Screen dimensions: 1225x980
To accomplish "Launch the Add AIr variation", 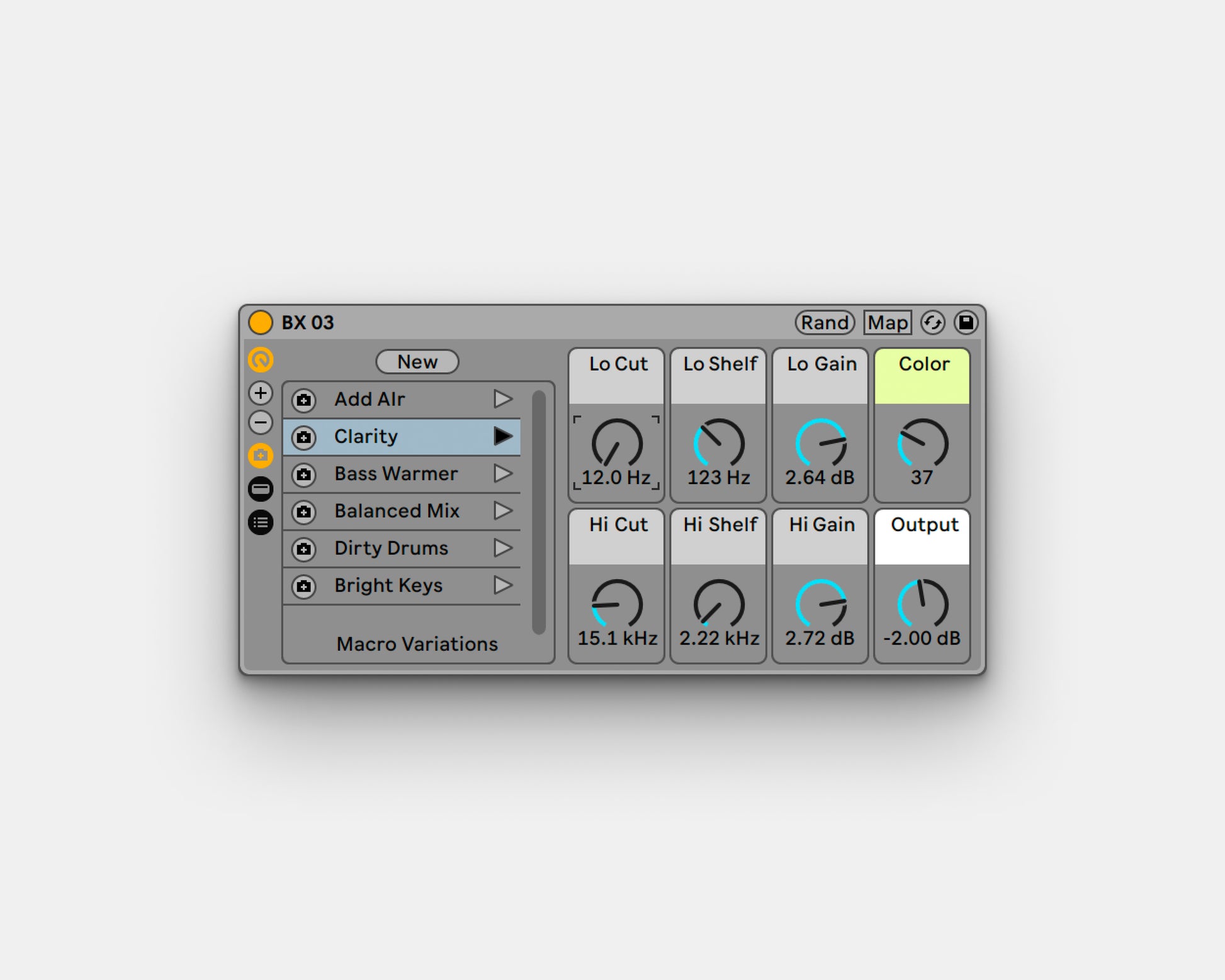I will 503,399.
